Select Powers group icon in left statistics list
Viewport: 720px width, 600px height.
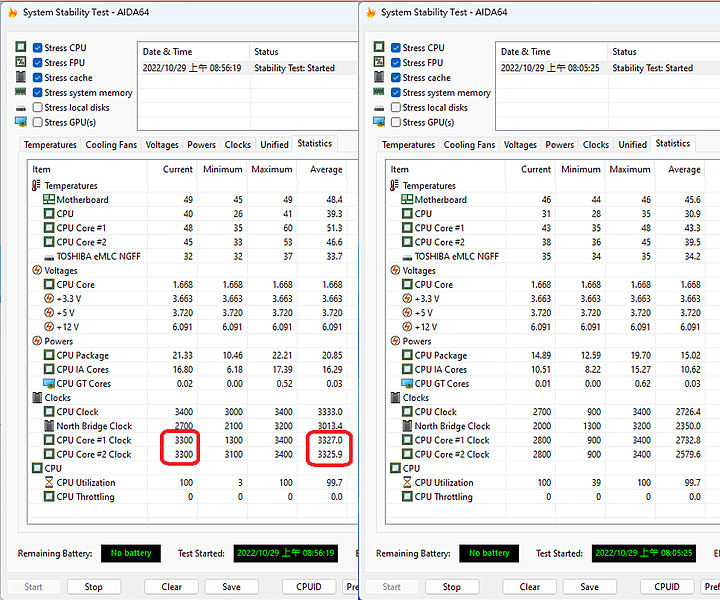pyautogui.click(x=37, y=341)
